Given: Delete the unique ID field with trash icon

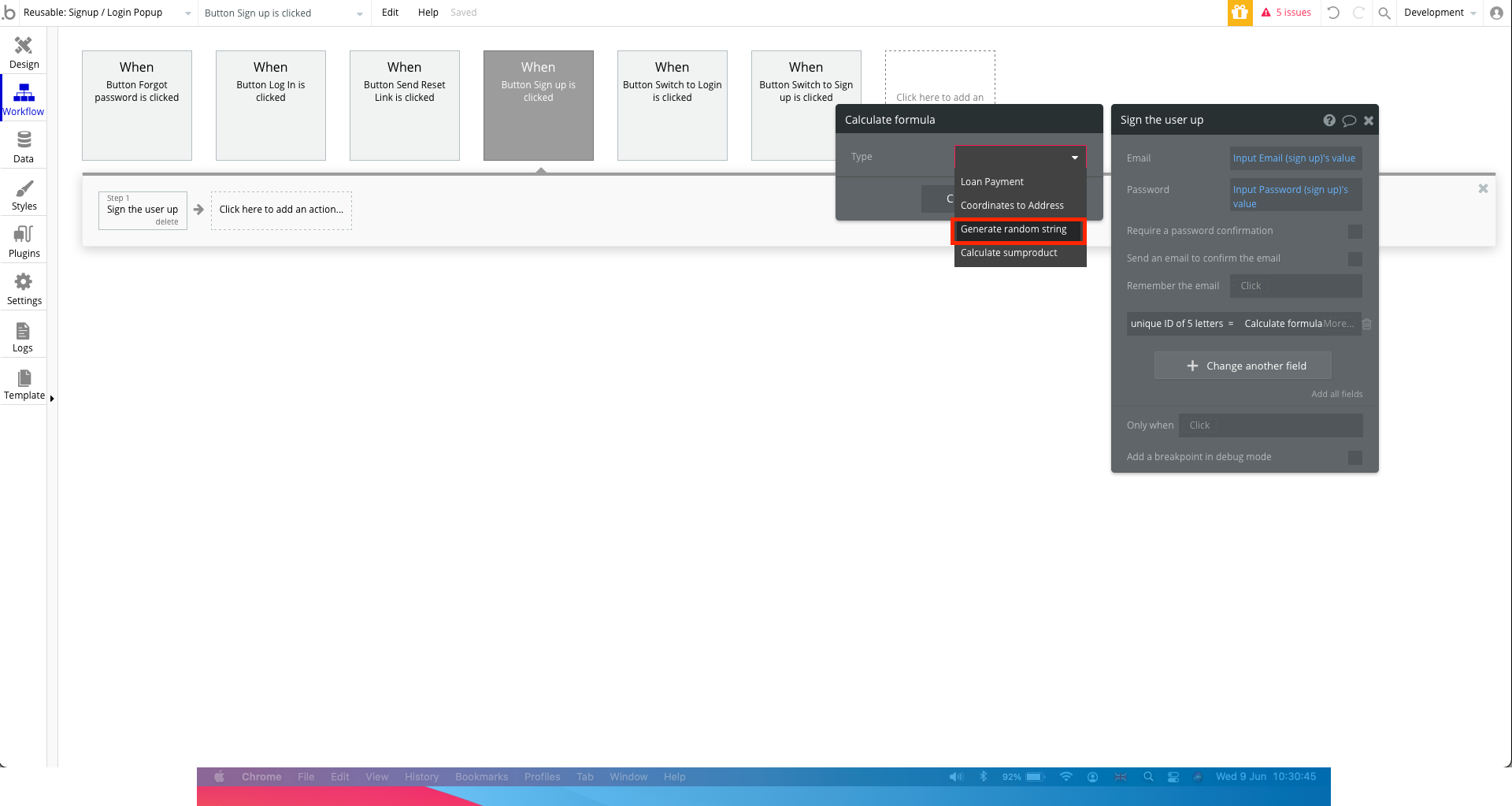Looking at the screenshot, I should [x=1367, y=324].
